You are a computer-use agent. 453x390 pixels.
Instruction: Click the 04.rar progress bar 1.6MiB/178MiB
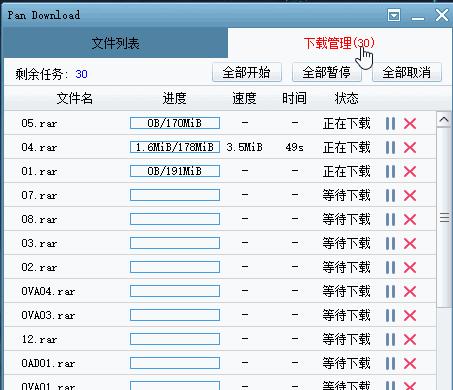click(175, 147)
